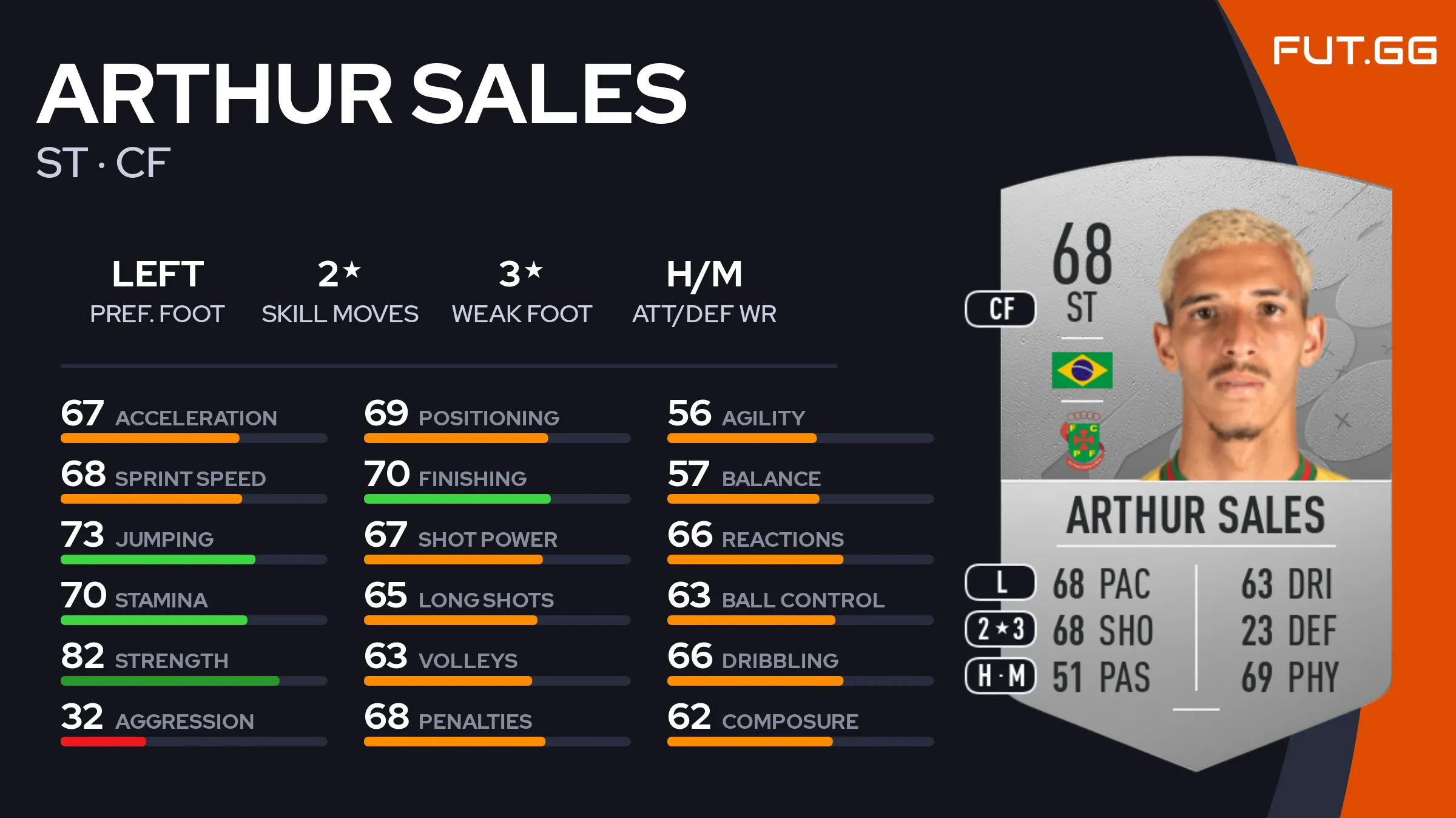Screen dimensions: 1456x818
Task: Click the FUT.GG logo
Action: [1354, 50]
